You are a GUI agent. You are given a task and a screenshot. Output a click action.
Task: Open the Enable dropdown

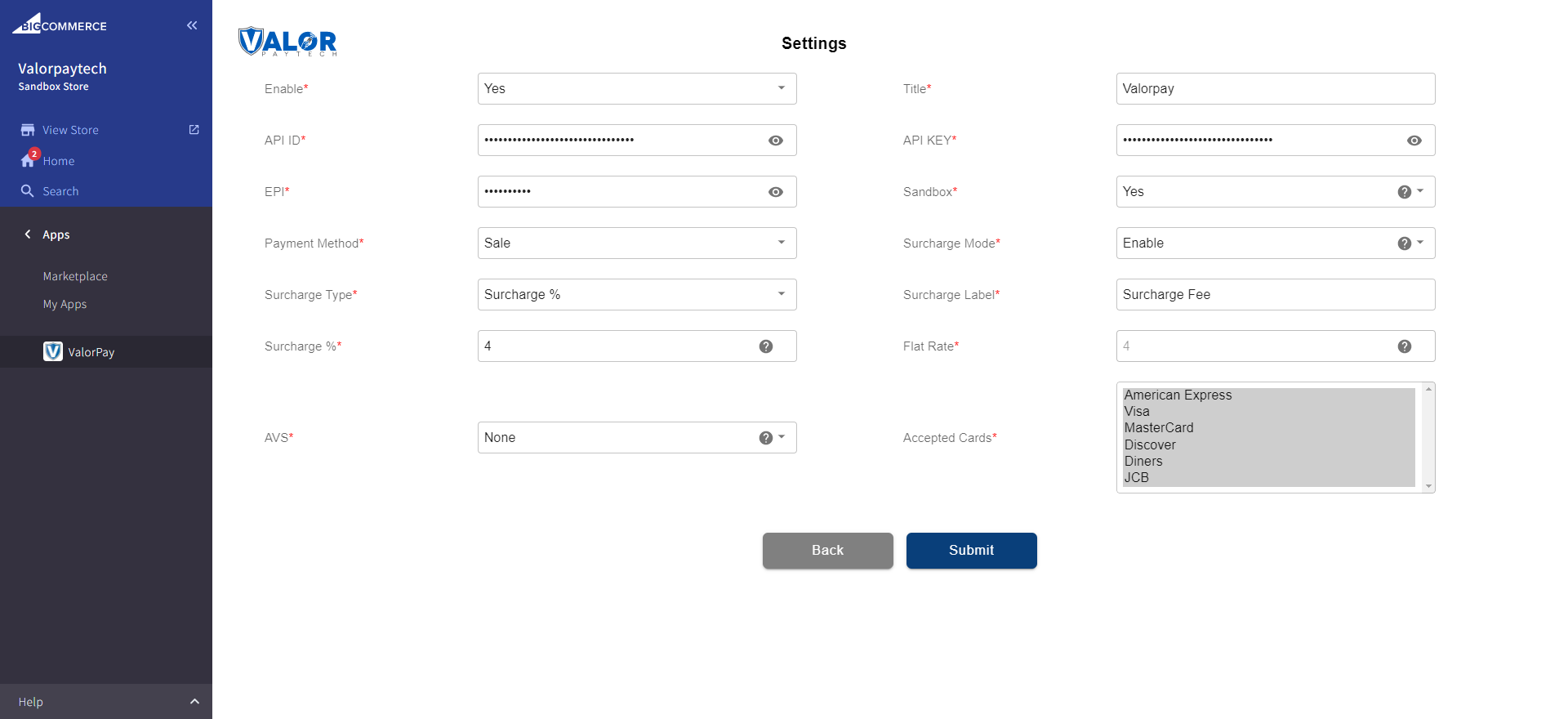click(x=637, y=89)
